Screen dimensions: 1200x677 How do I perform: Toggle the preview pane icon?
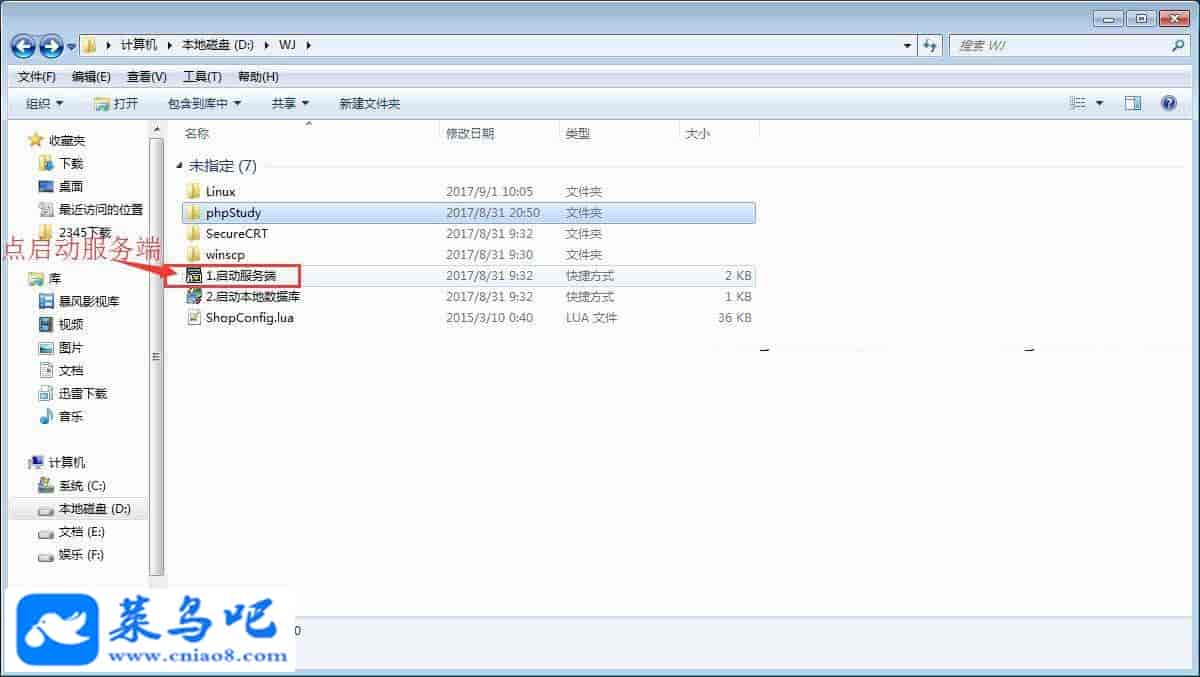click(1133, 104)
